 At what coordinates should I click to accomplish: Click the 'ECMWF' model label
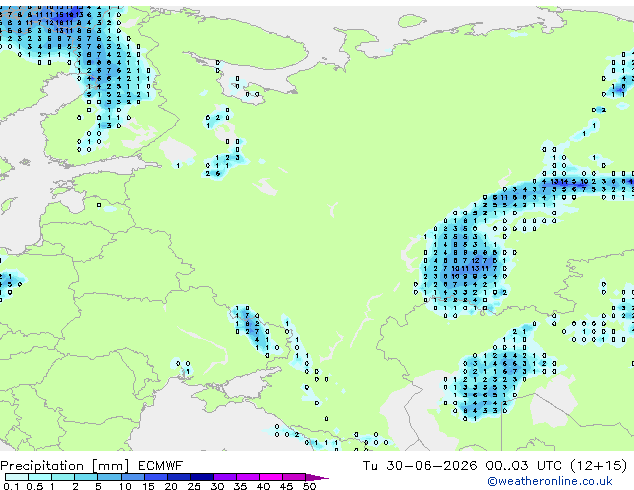tap(161, 466)
